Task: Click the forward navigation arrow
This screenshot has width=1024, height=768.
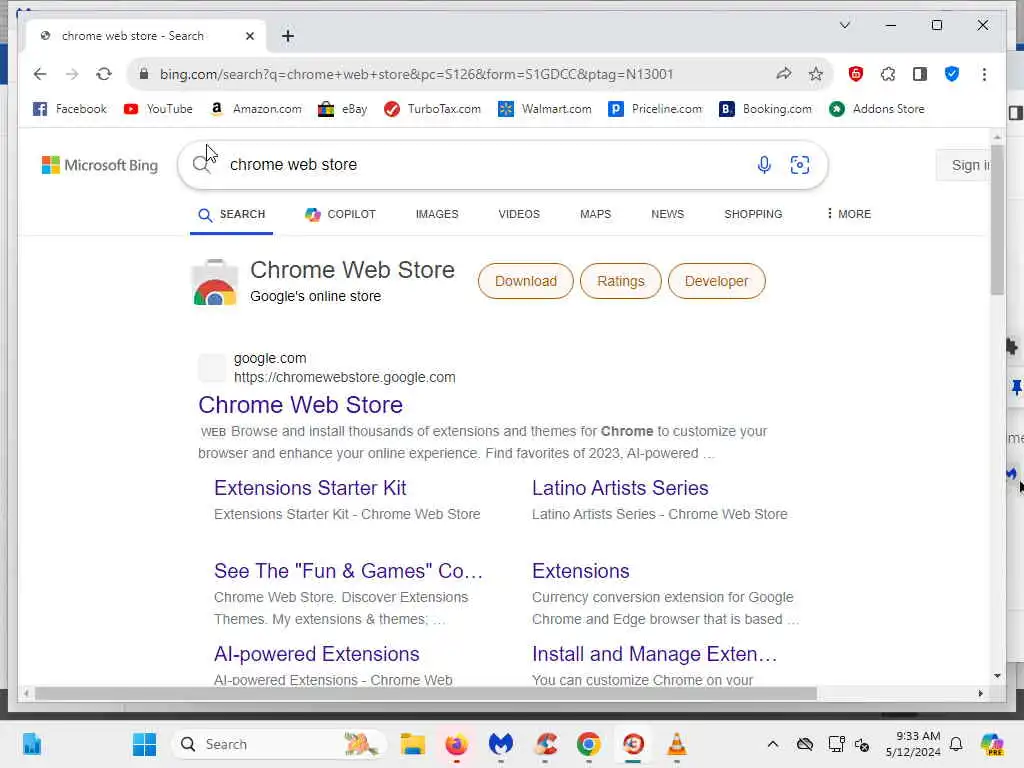Action: pos(72,74)
